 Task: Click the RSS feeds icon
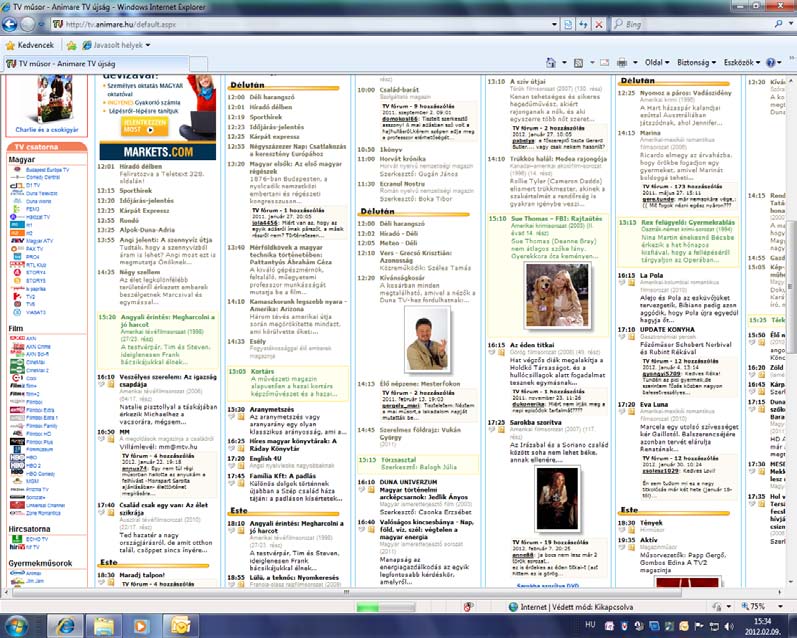578,63
